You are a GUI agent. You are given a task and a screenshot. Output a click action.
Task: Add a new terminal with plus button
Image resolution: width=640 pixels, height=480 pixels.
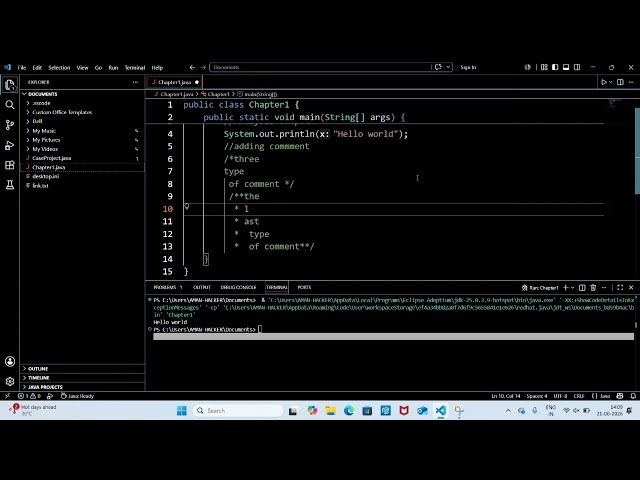tap(566, 287)
